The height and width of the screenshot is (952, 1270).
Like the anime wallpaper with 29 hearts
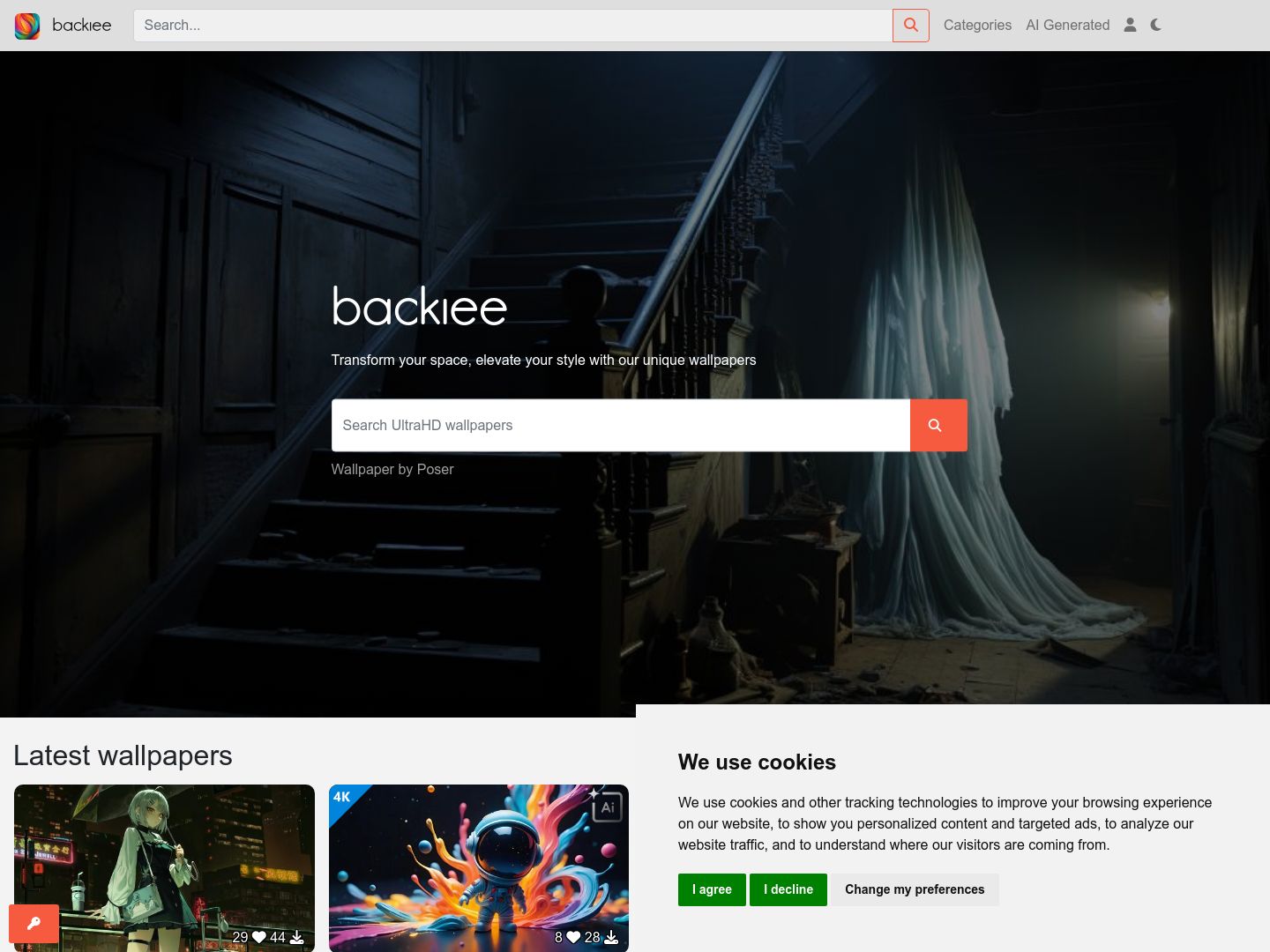(x=258, y=937)
